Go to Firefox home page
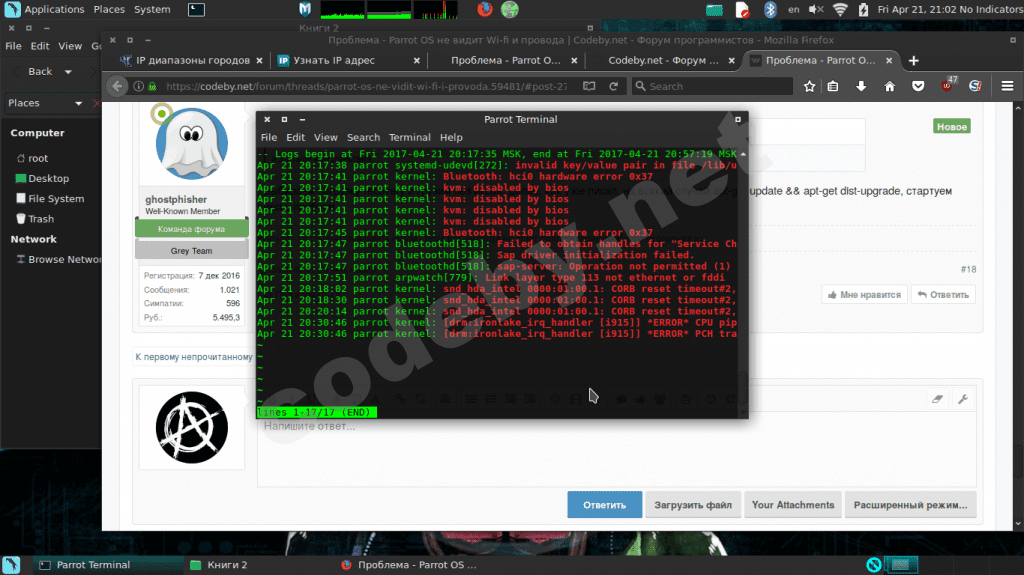 coord(889,86)
